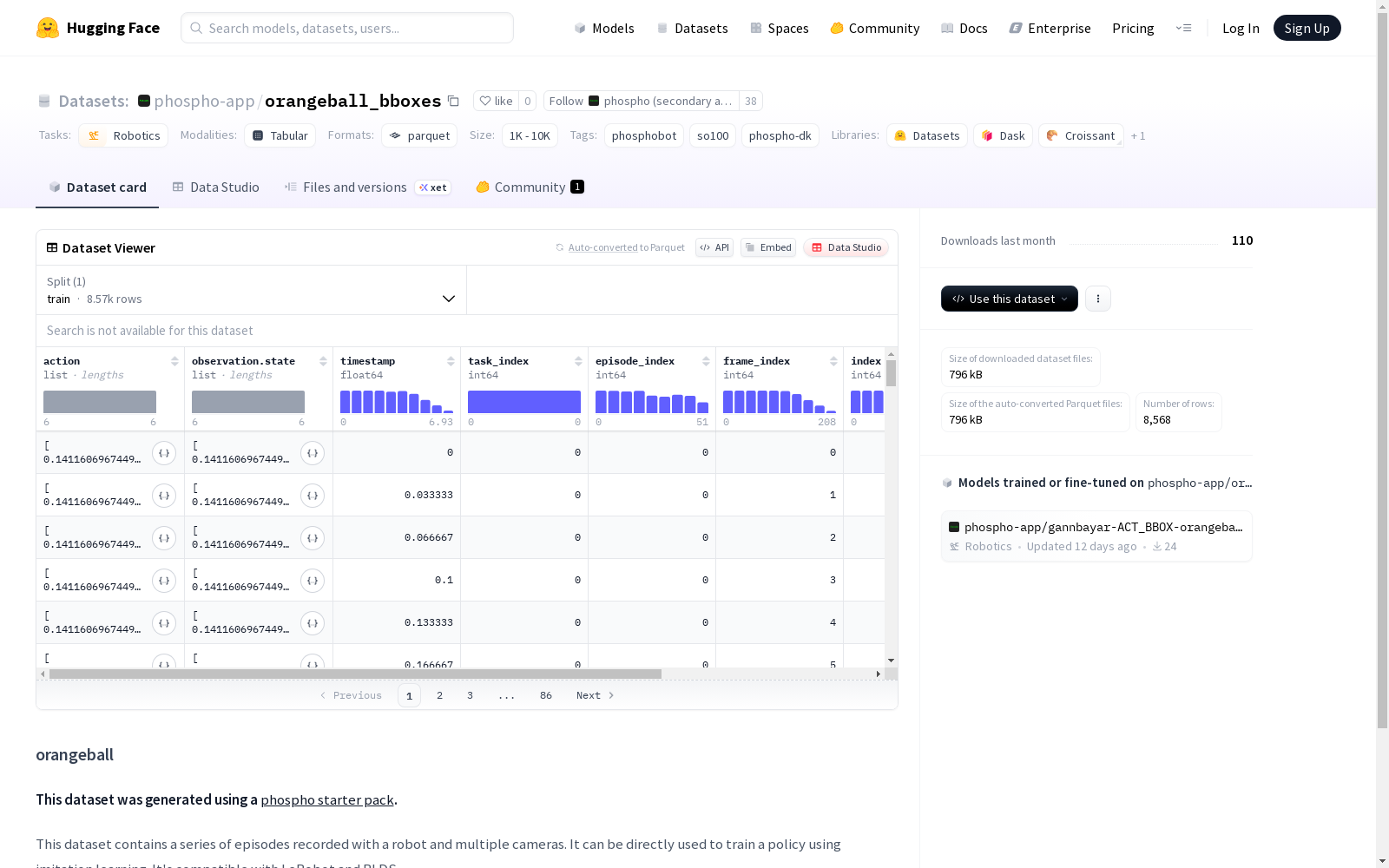Click Log In
Viewport: 1389px width, 868px height.
(1241, 28)
